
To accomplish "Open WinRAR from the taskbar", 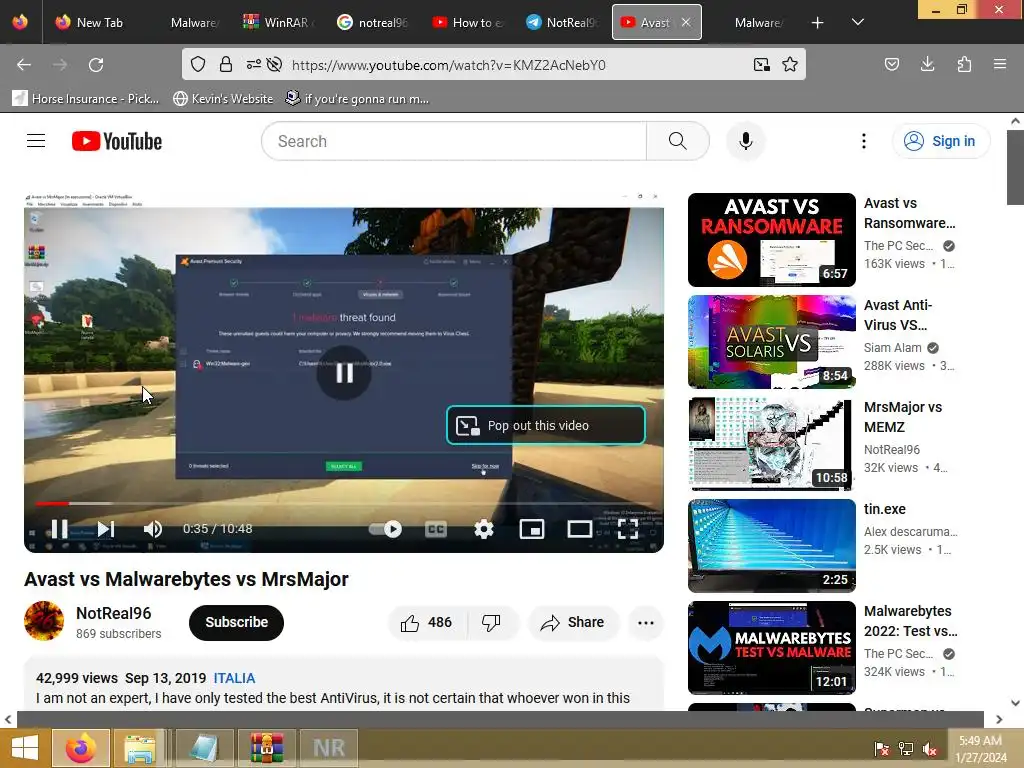I will coord(266,748).
